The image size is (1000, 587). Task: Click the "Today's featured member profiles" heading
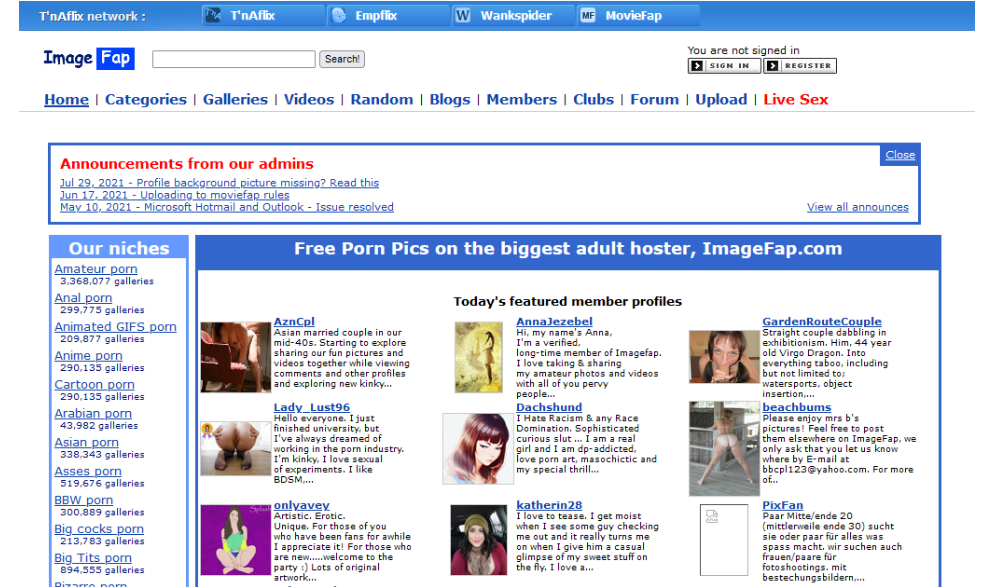(x=568, y=302)
